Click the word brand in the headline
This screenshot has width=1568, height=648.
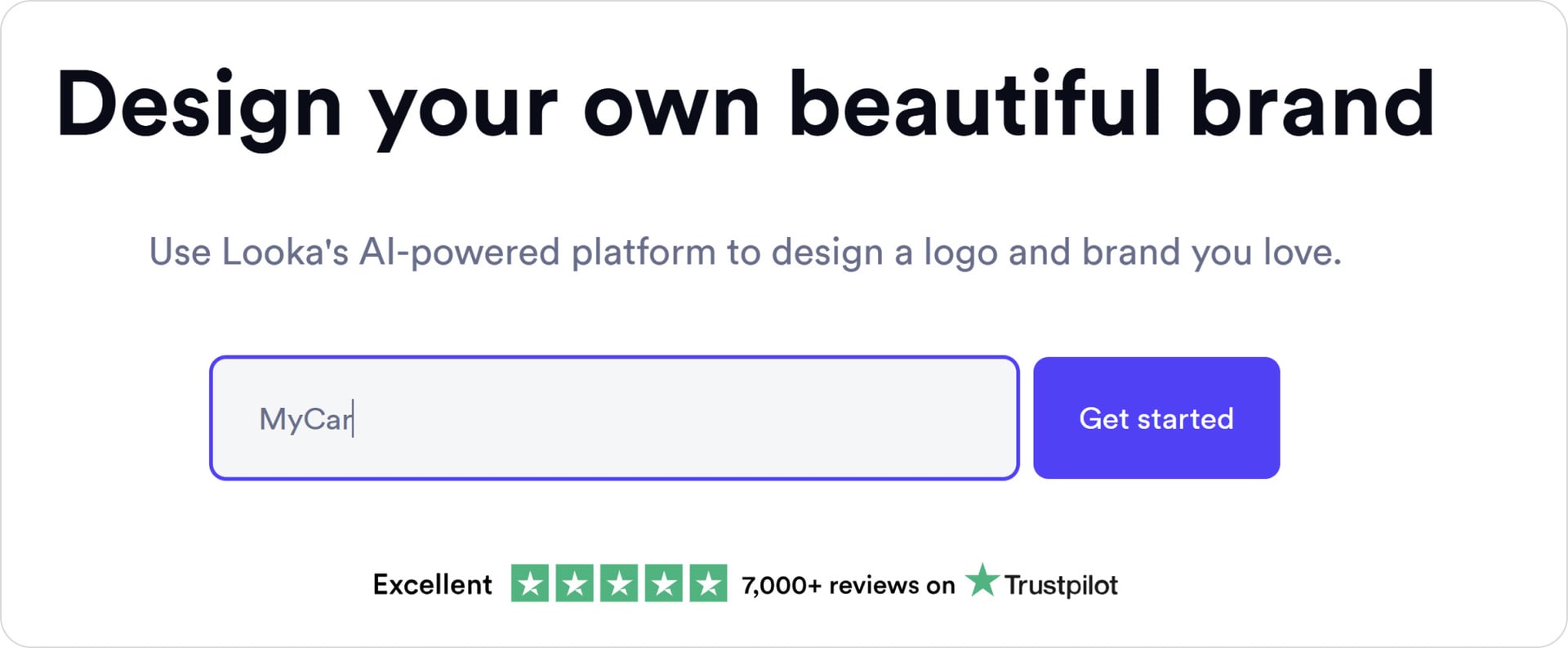1312,105
